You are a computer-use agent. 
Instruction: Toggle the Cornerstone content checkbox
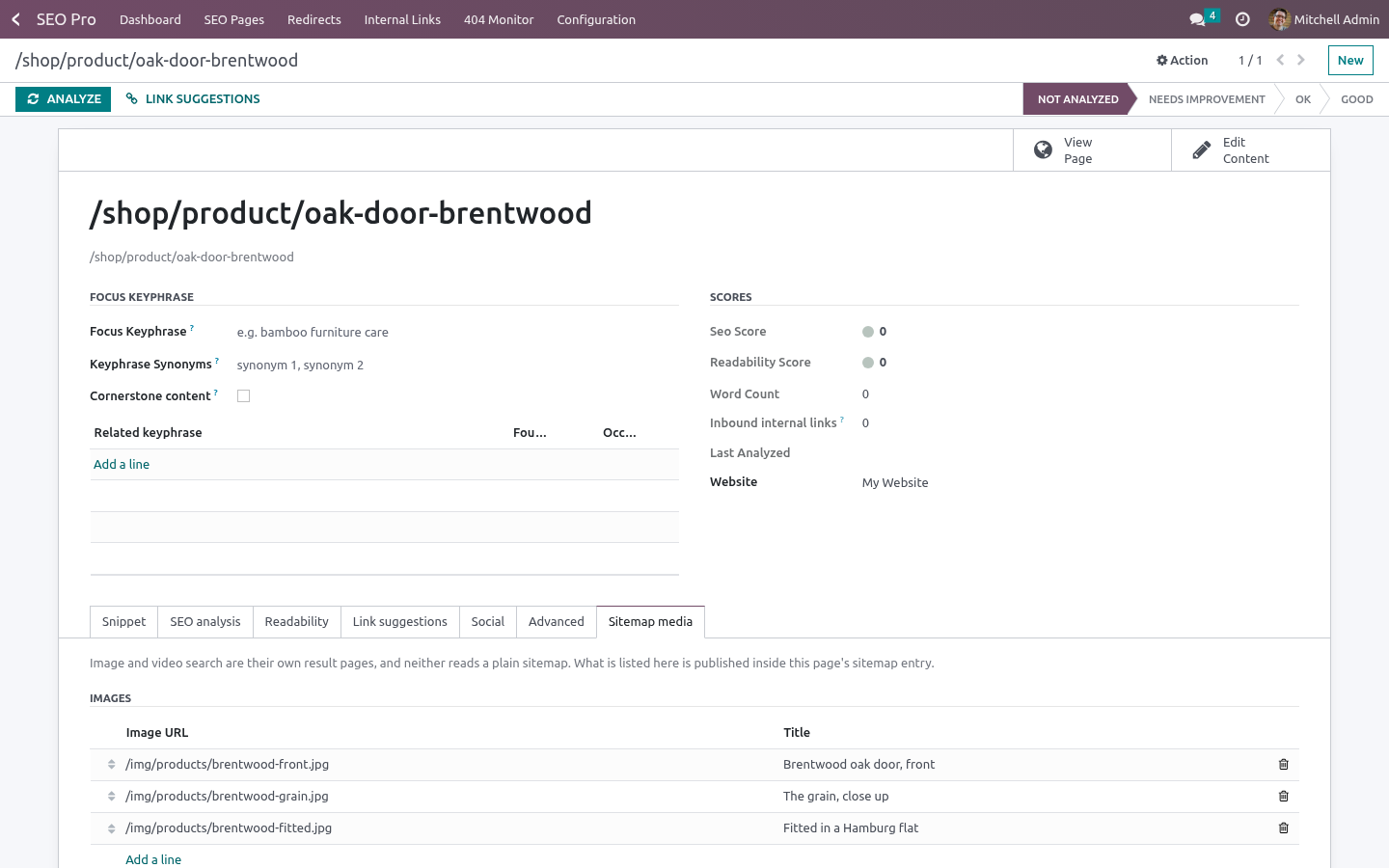[x=244, y=396]
